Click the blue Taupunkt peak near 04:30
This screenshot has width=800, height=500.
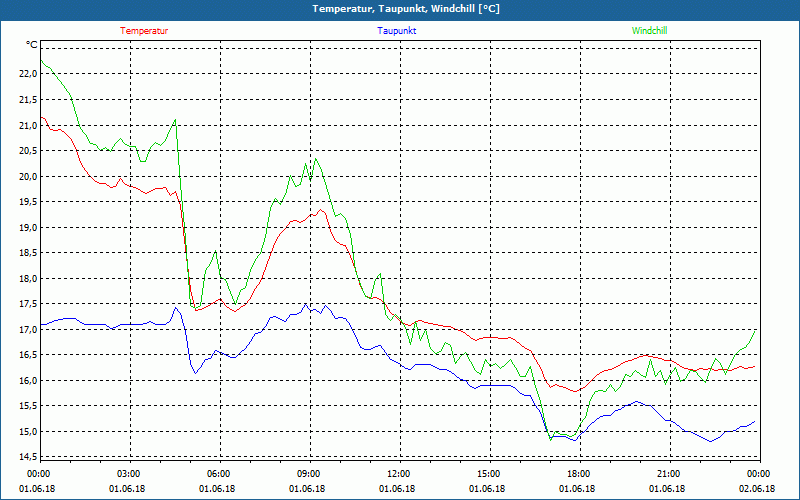[x=176, y=307]
